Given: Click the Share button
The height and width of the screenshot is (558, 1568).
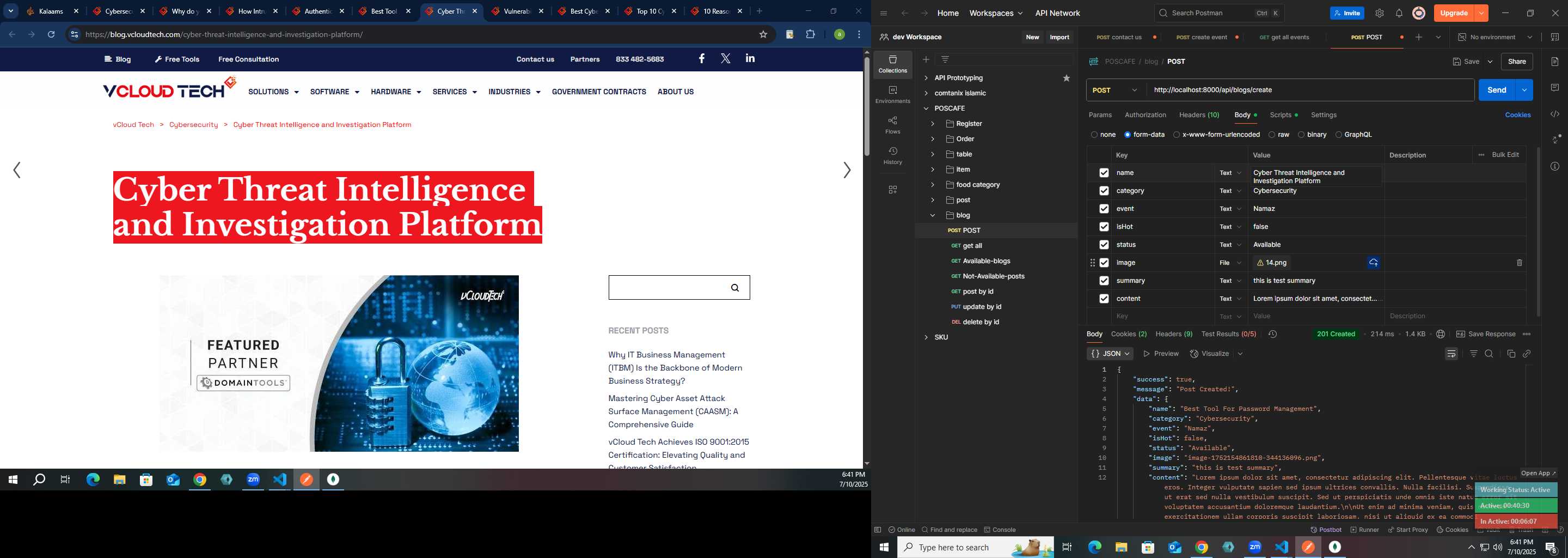Looking at the screenshot, I should pos(1516,62).
